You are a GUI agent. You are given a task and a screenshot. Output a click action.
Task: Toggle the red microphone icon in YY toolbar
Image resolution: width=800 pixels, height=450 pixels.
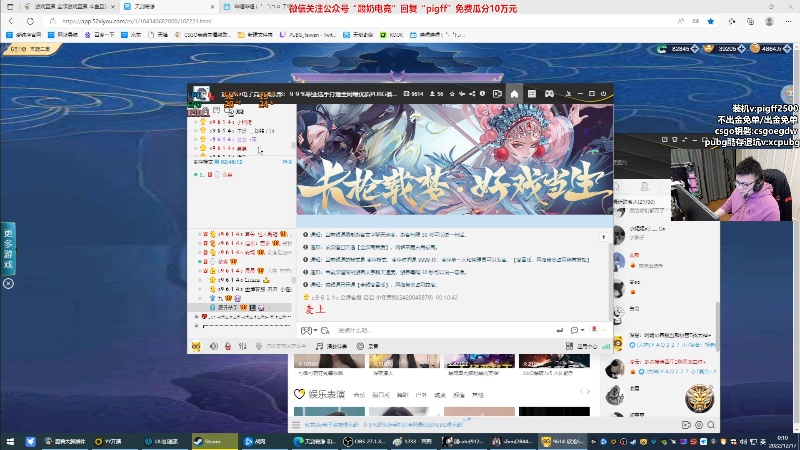(228, 346)
